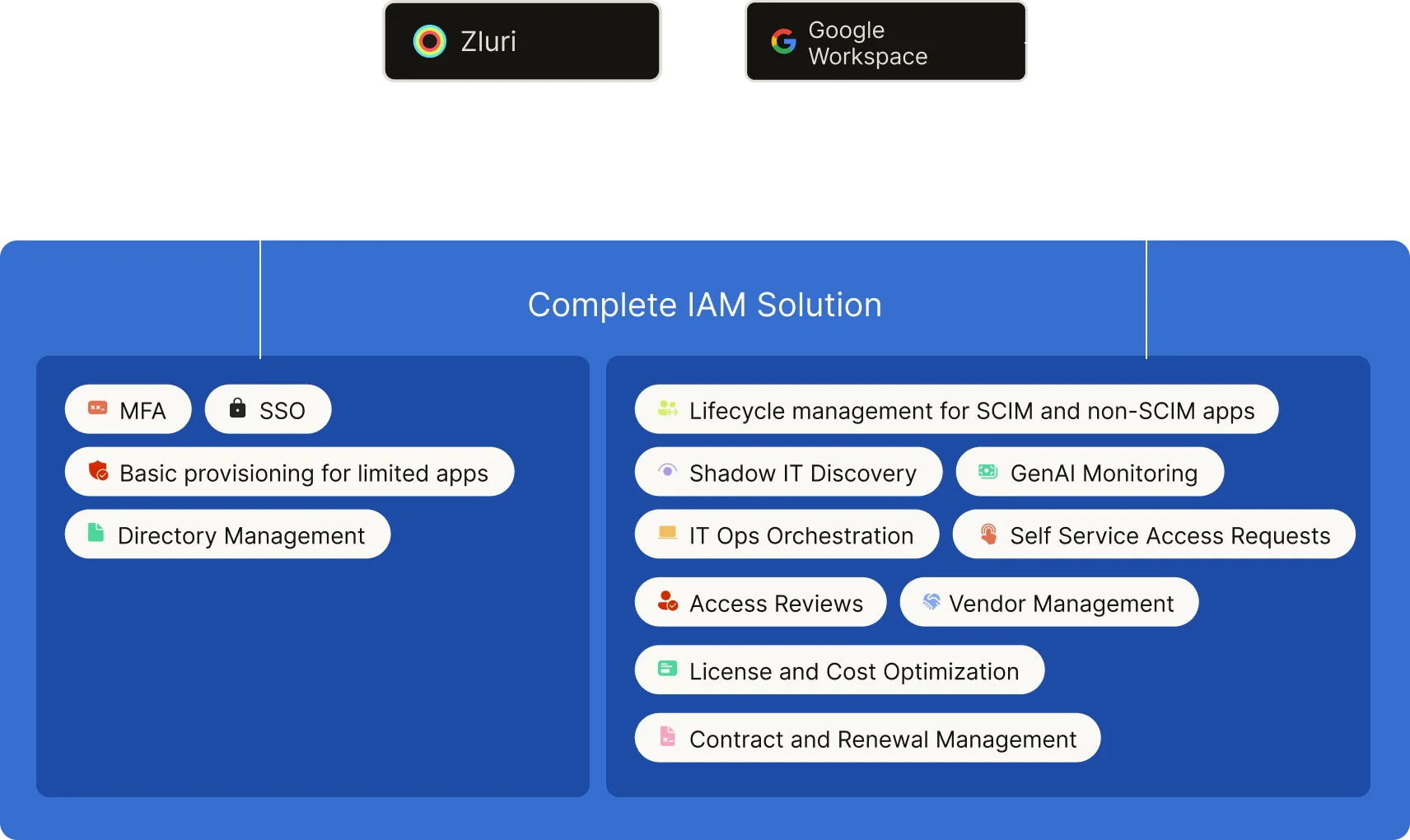Select the Zluri card

tap(522, 41)
